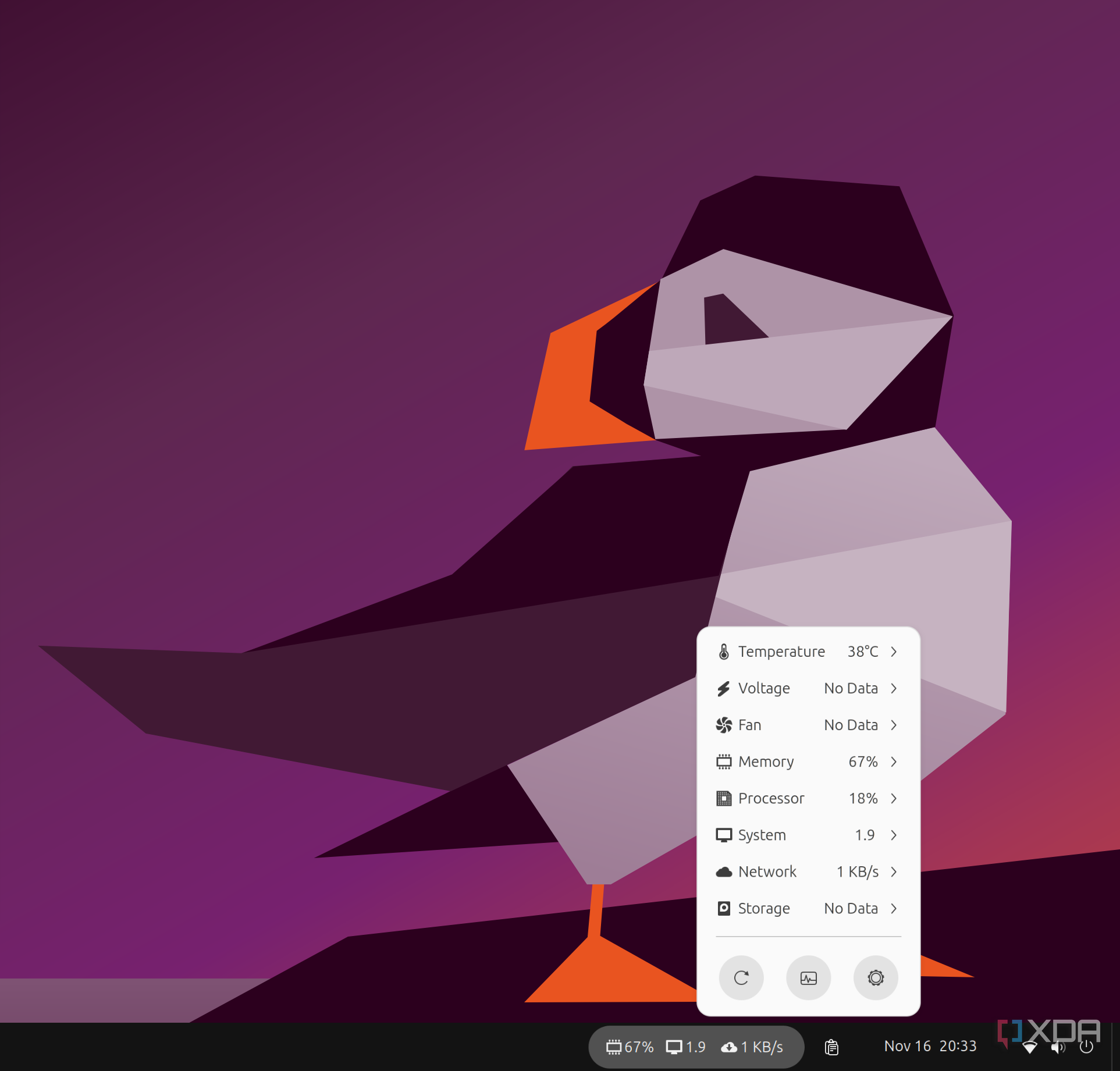Click the Network cloud icon in popup
1120x1071 pixels.
724,871
